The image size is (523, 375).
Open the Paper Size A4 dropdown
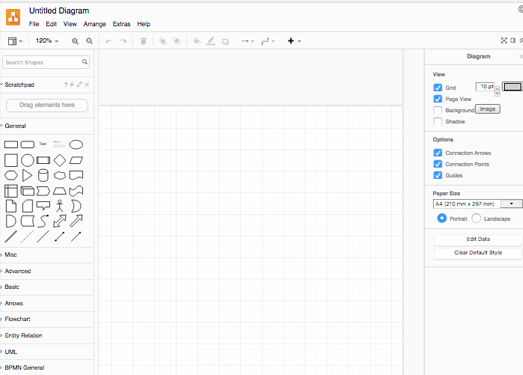tap(477, 204)
